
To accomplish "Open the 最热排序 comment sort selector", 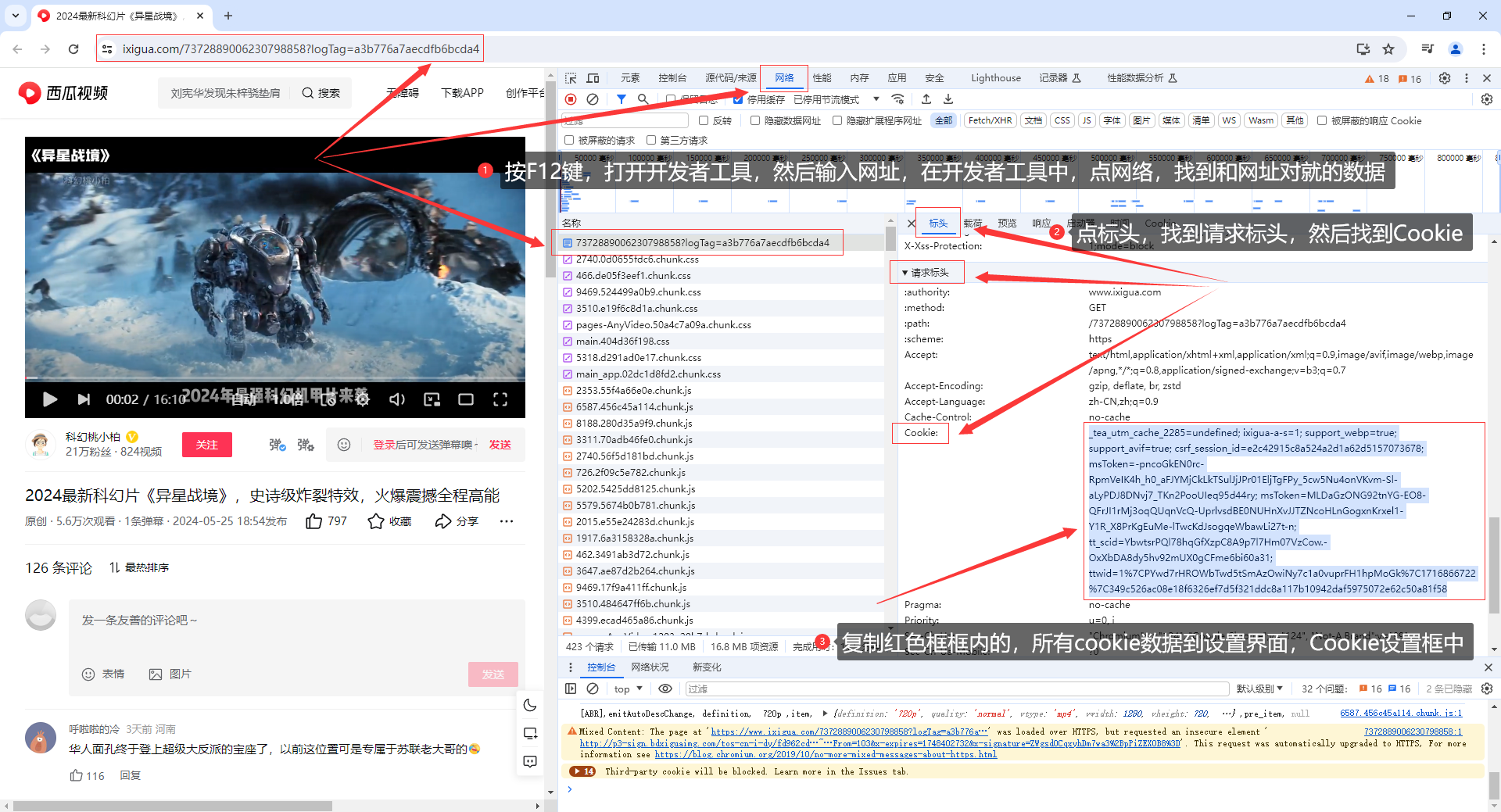I will (139, 567).
